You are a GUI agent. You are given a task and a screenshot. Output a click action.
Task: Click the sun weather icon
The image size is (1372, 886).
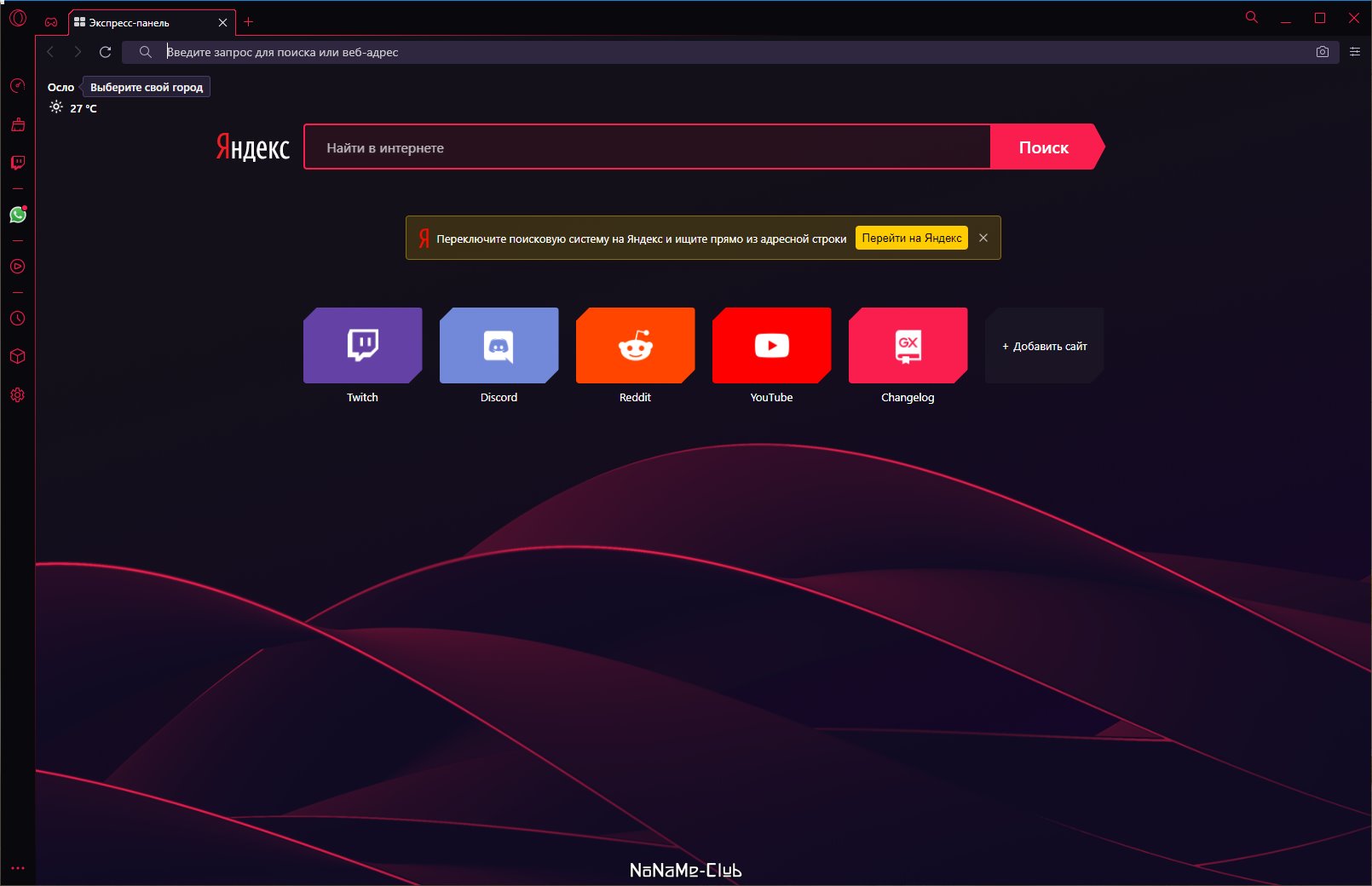click(x=56, y=107)
